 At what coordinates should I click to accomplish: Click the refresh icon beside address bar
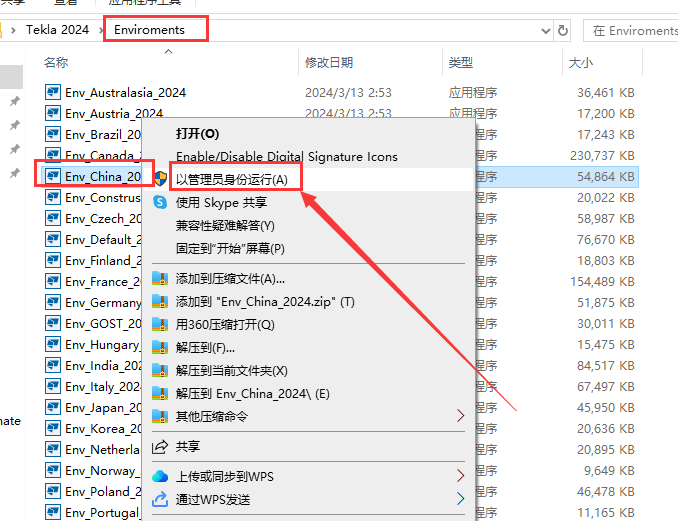click(x=563, y=30)
